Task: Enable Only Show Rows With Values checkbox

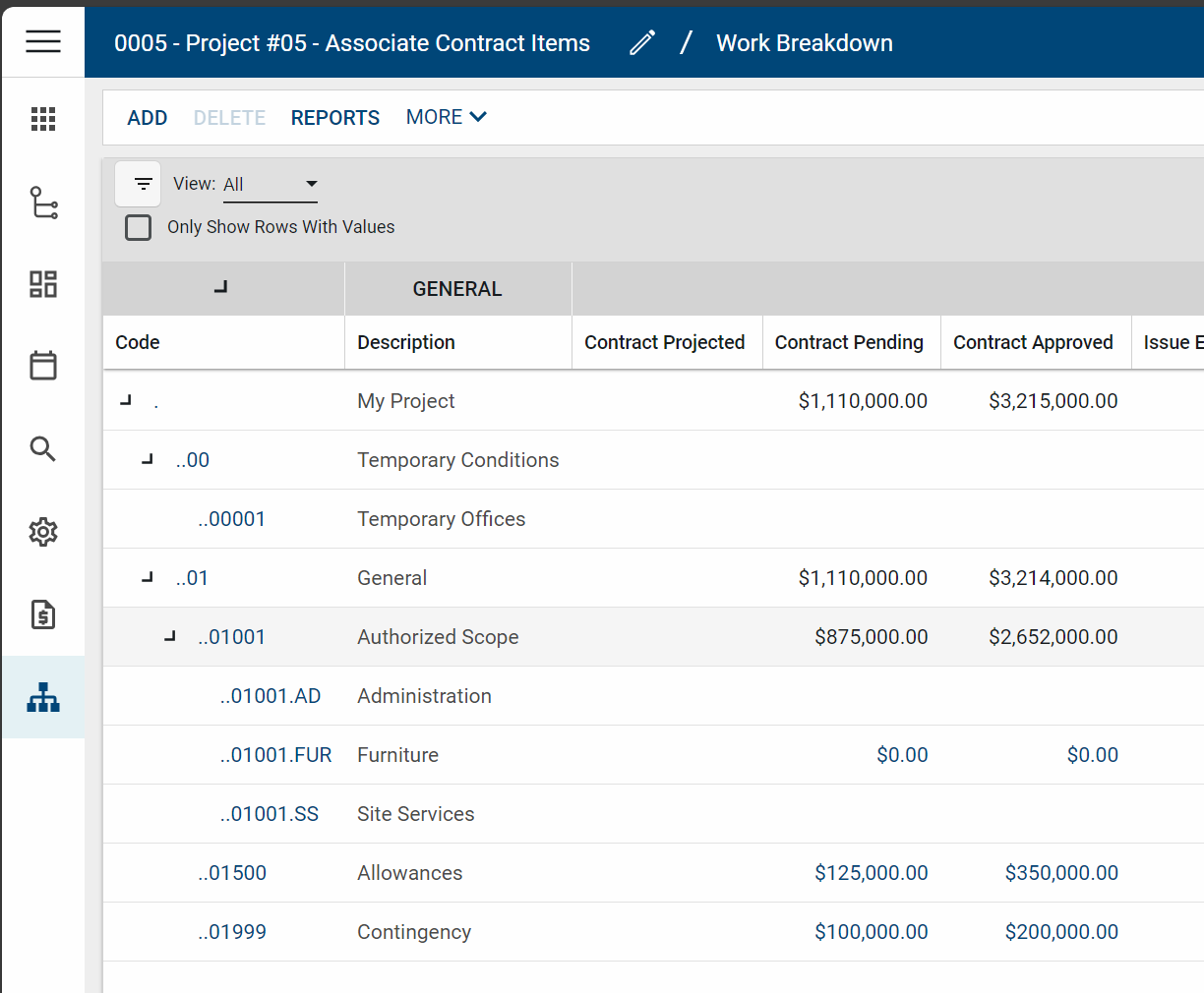Action: (x=139, y=227)
